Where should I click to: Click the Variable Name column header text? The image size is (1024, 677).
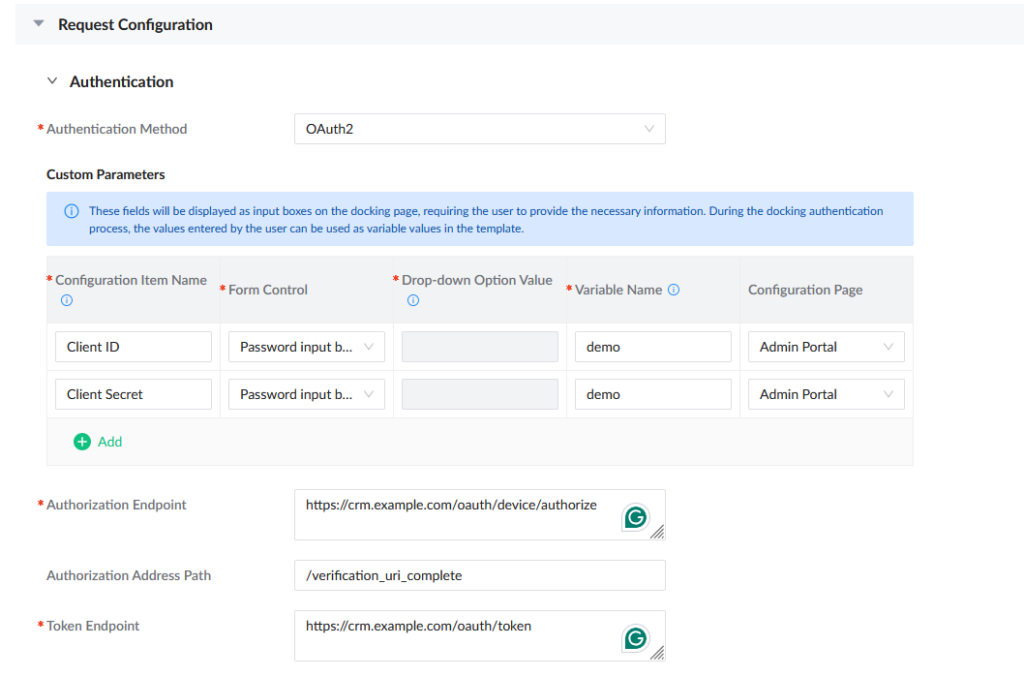tap(618, 289)
